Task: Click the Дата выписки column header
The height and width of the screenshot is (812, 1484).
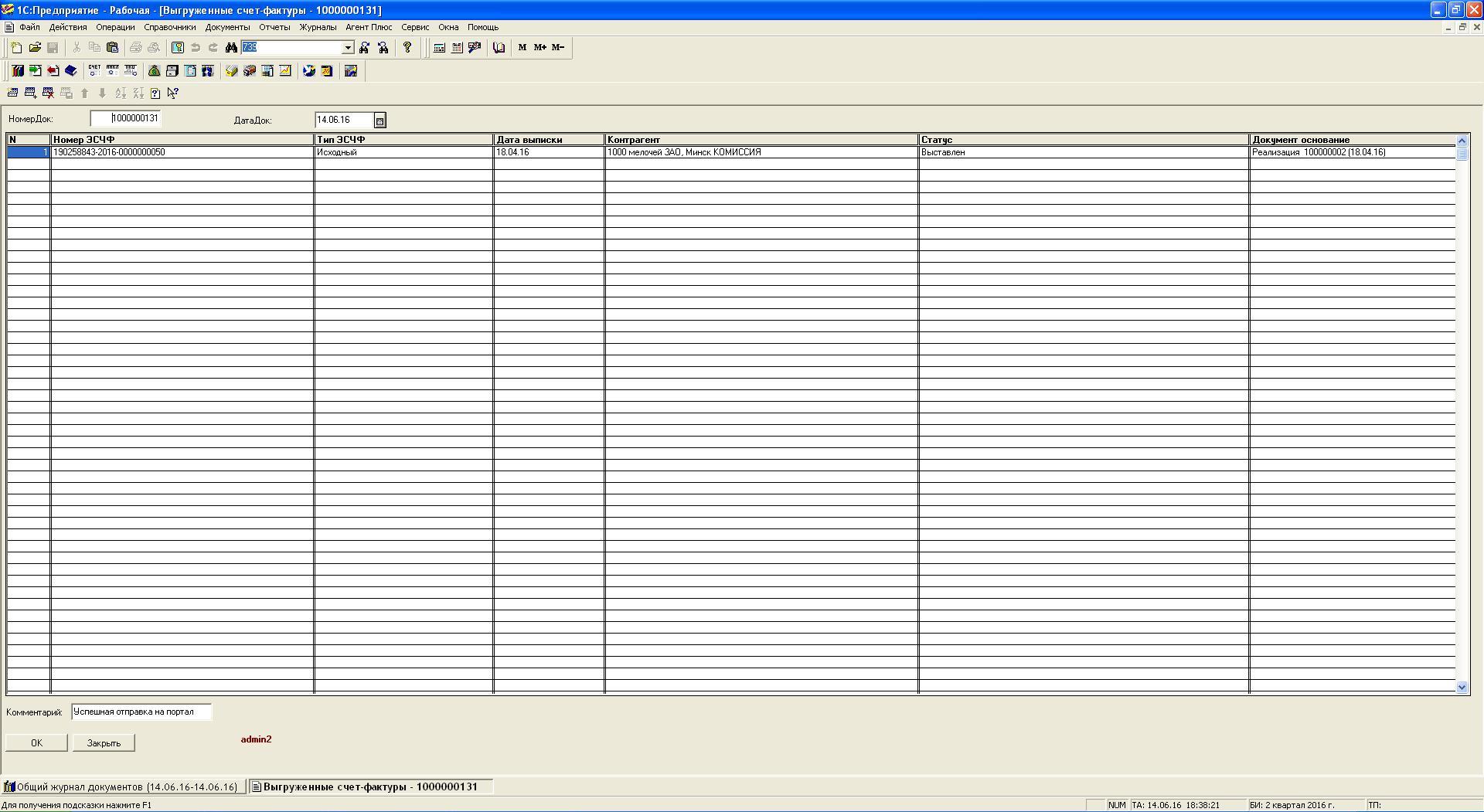Action: (549, 140)
